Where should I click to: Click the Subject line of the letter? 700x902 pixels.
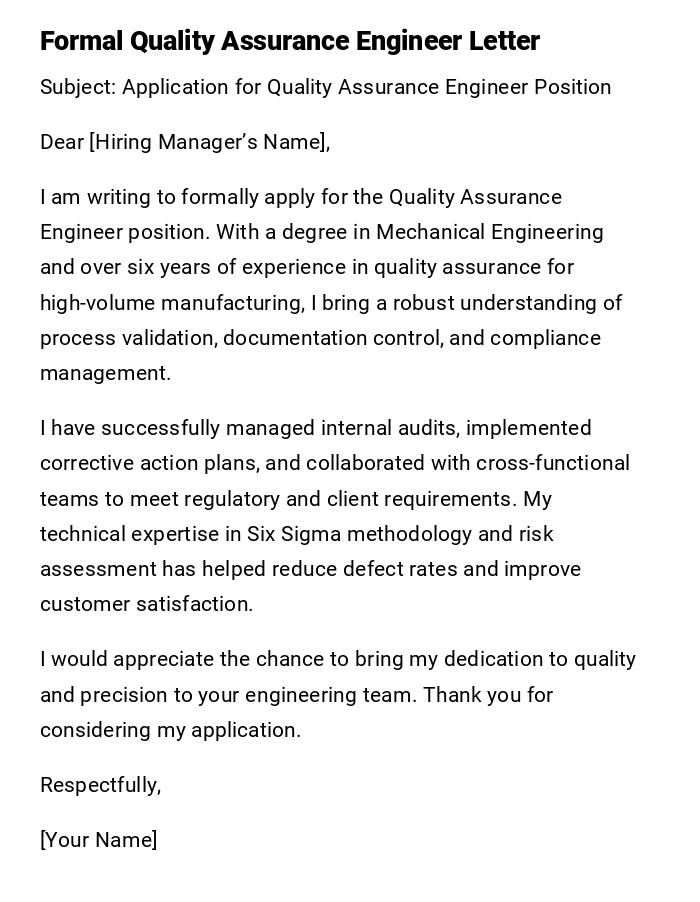coord(325,87)
